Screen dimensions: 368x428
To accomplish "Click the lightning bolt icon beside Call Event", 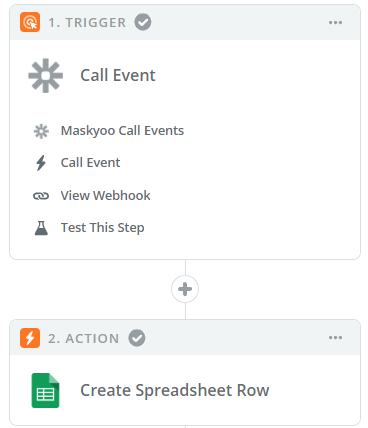I will (x=41, y=163).
